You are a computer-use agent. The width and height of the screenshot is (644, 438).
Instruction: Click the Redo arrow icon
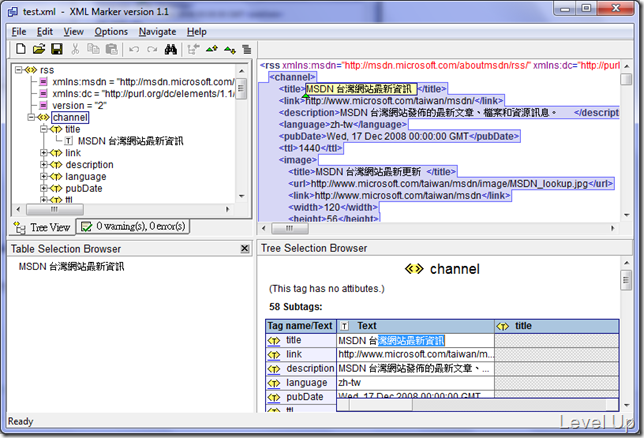(152, 50)
